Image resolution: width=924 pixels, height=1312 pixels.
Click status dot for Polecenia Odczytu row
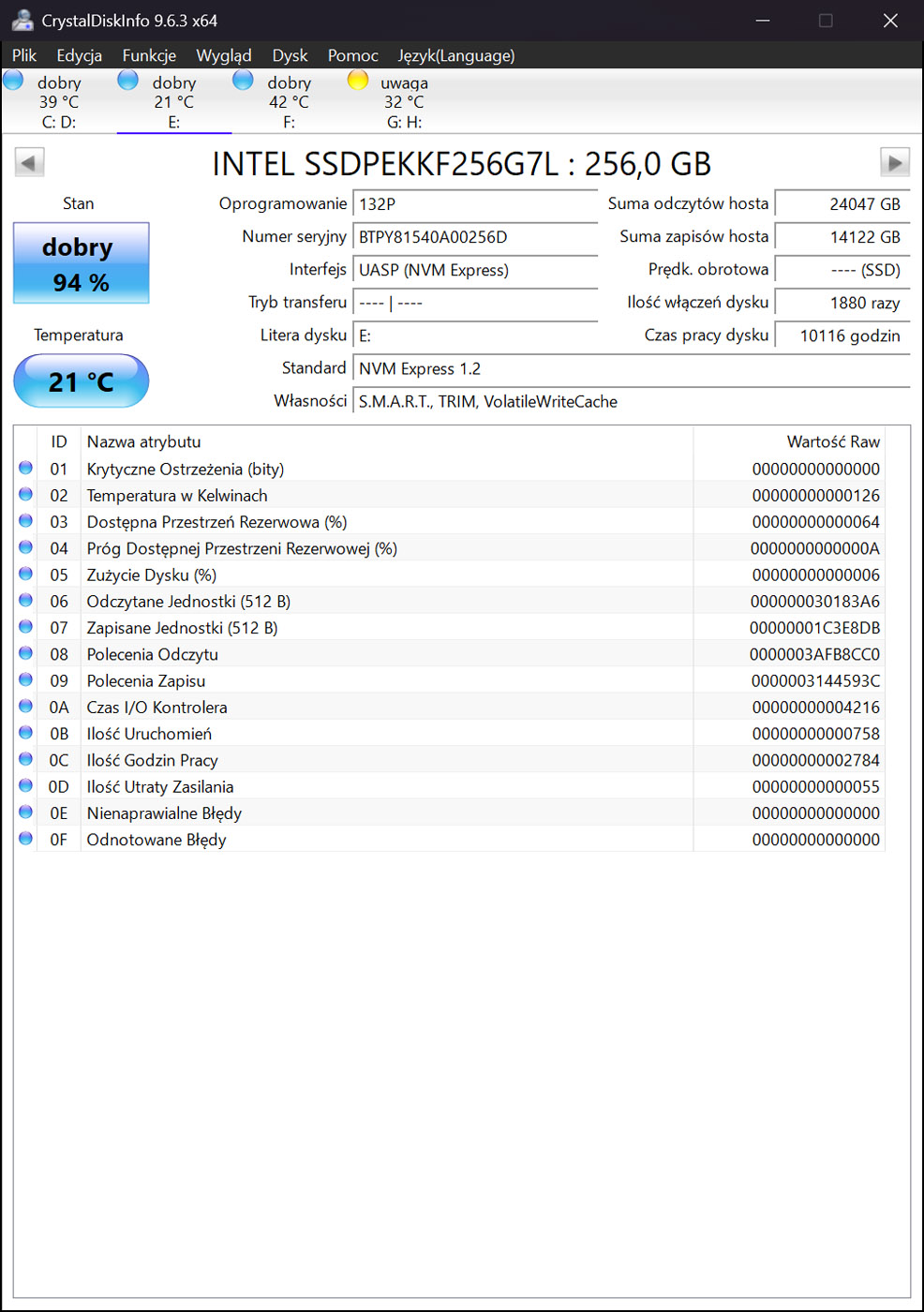[x=25, y=653]
